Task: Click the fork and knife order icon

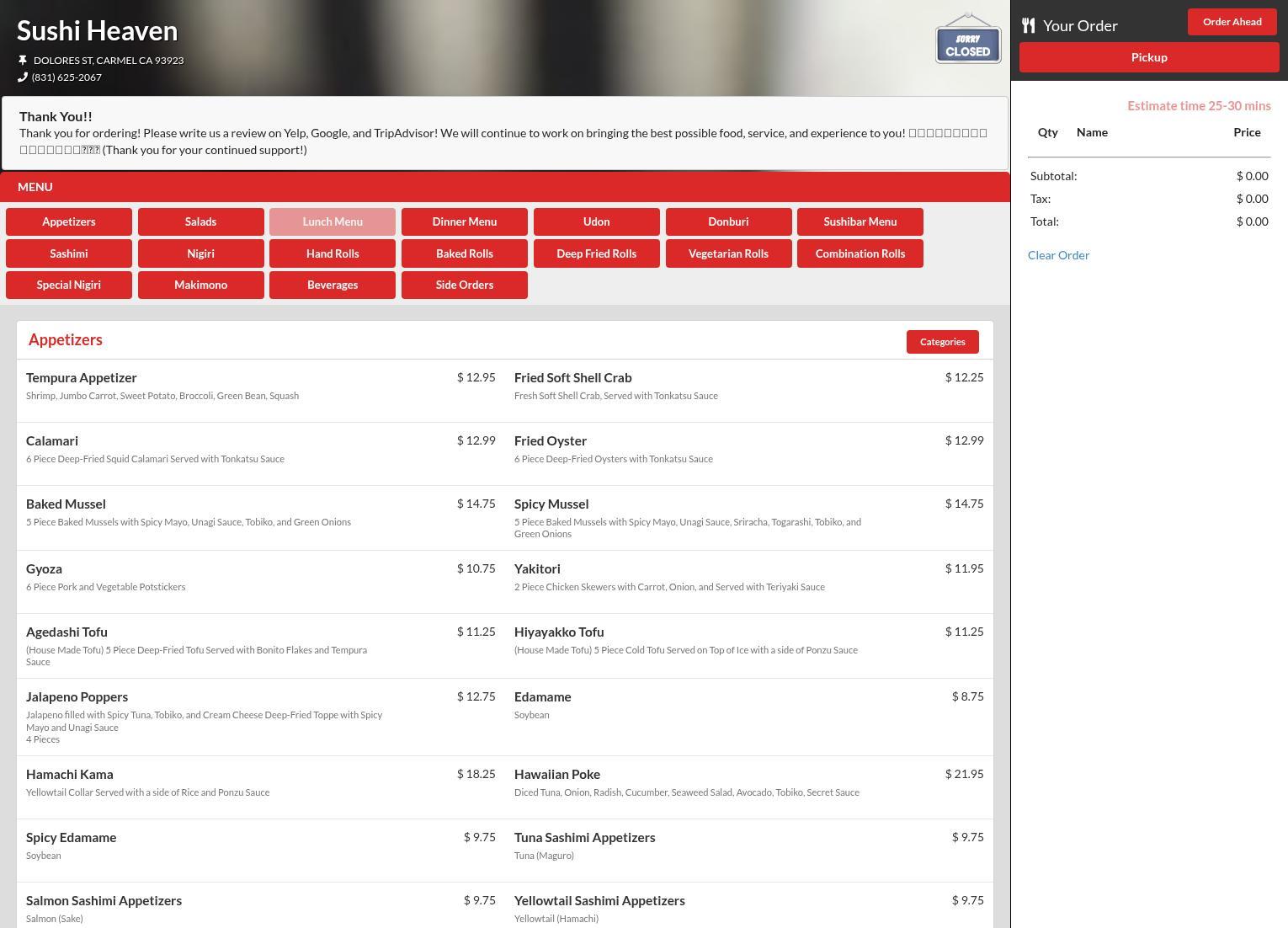Action: pyautogui.click(x=1028, y=25)
